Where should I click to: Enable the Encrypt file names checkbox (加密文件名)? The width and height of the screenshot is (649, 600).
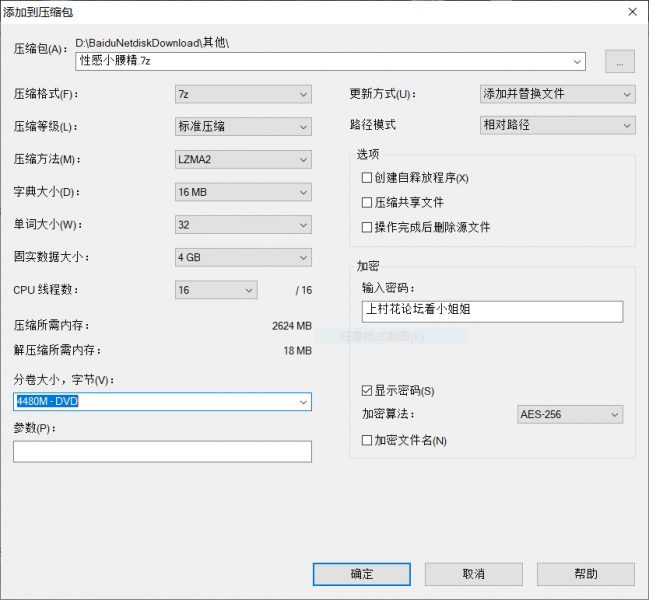367,440
